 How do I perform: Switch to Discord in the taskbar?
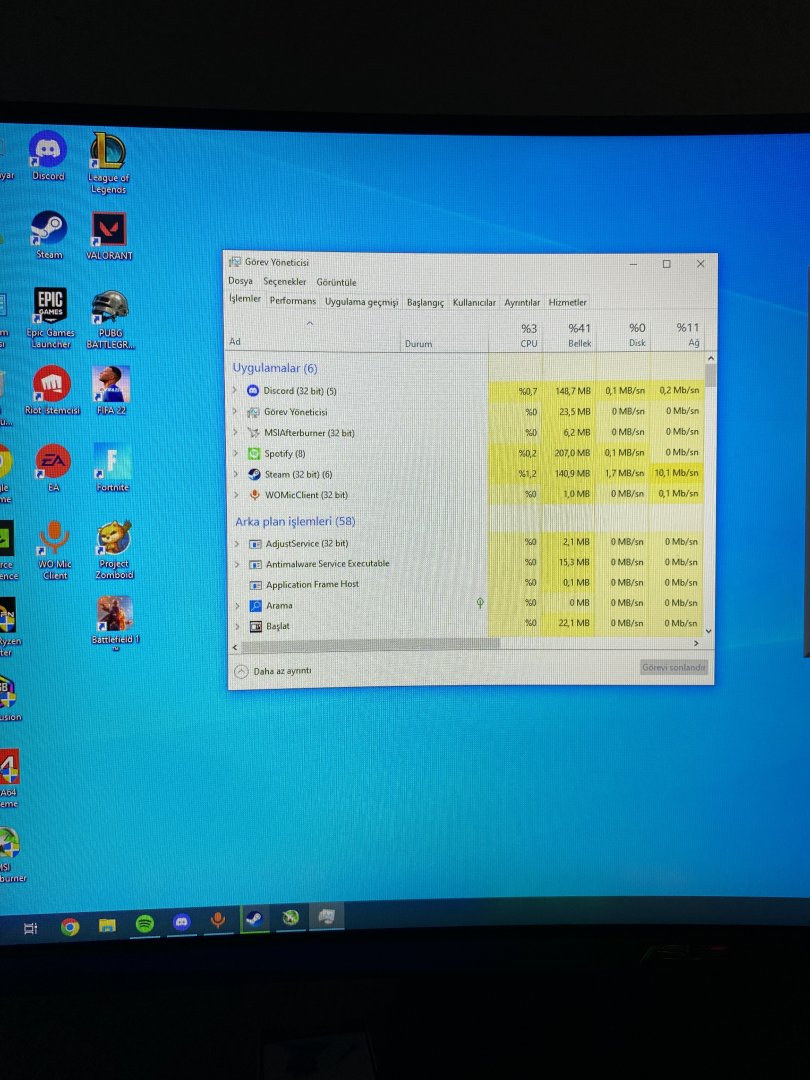click(x=181, y=922)
